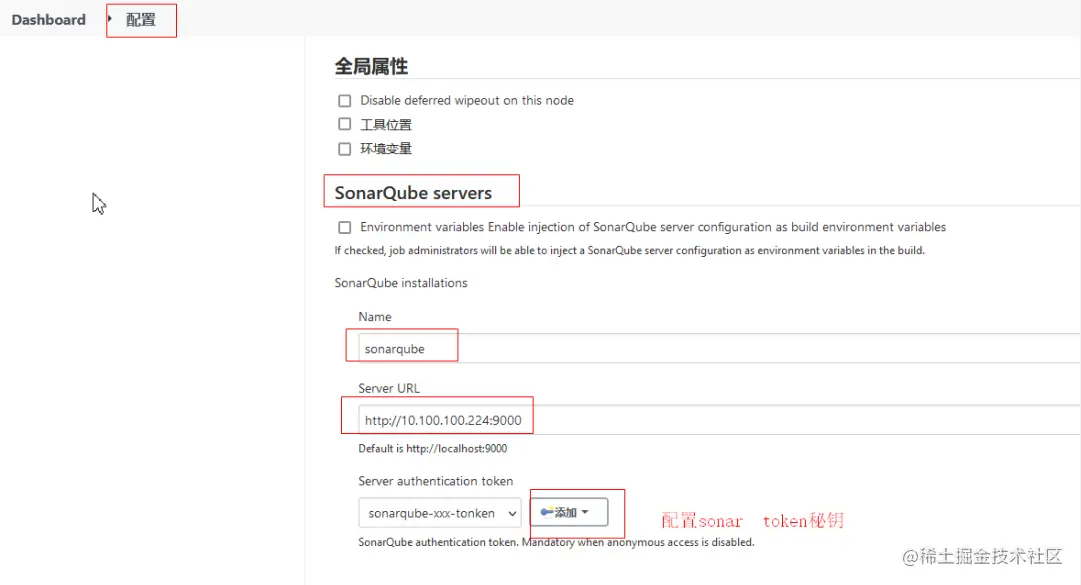Check the 环境变量 checkbox
Screen dimensions: 1081x585
coord(345,149)
